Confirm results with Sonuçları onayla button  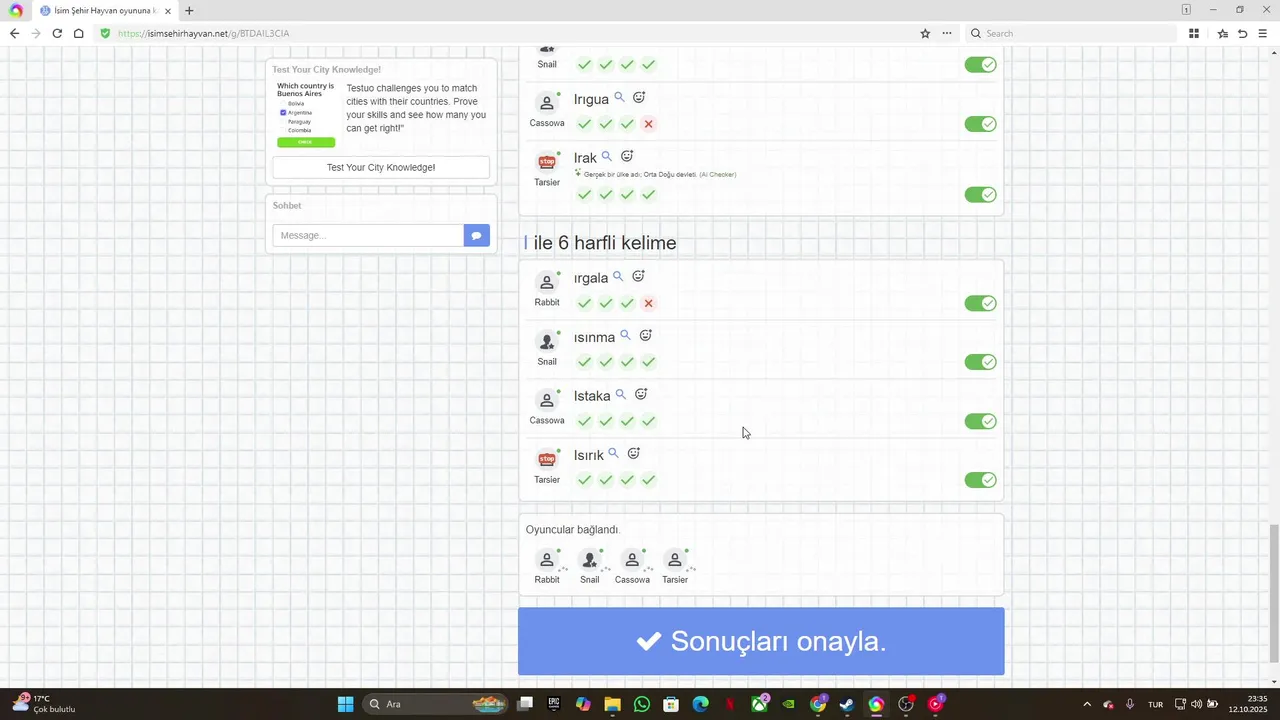761,641
